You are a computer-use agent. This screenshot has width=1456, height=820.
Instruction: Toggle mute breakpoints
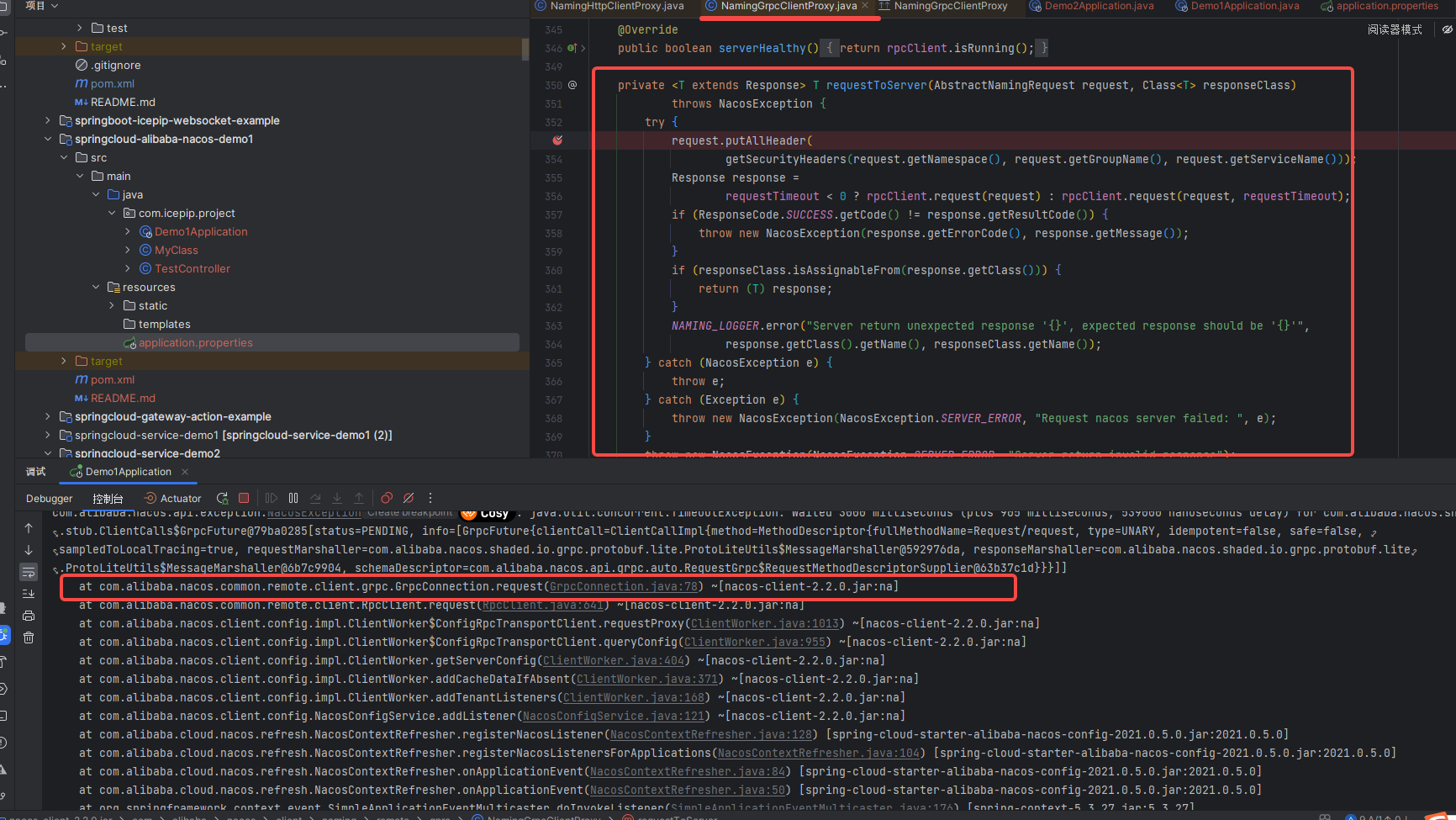pos(409,498)
